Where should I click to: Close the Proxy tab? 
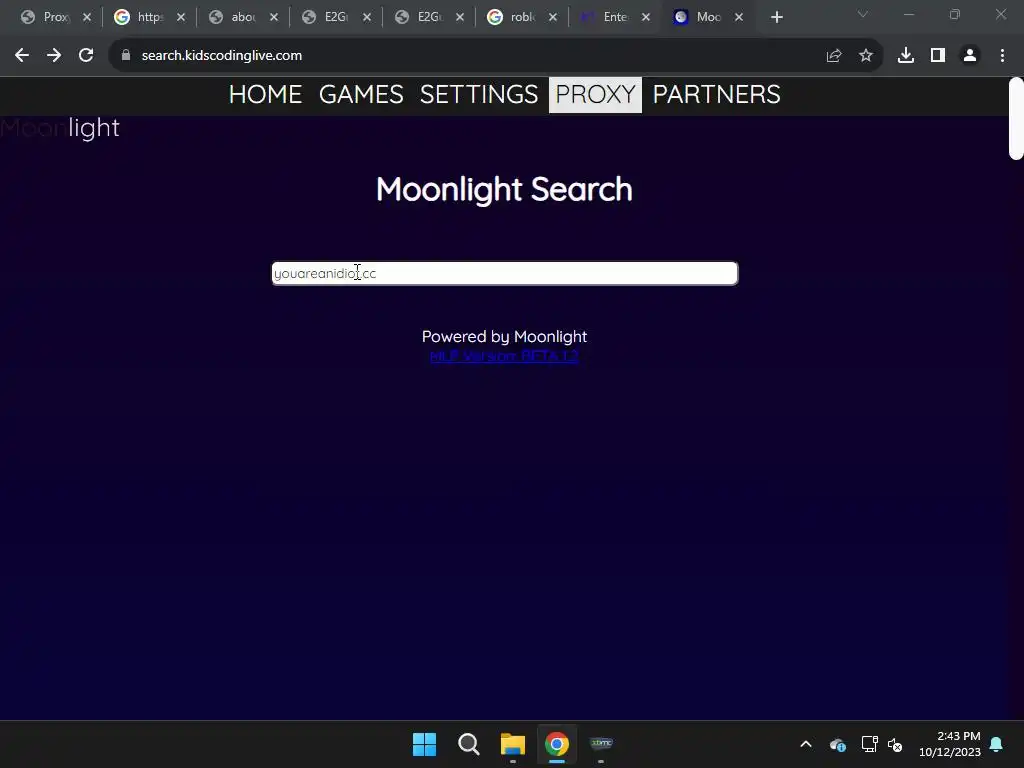point(87,17)
